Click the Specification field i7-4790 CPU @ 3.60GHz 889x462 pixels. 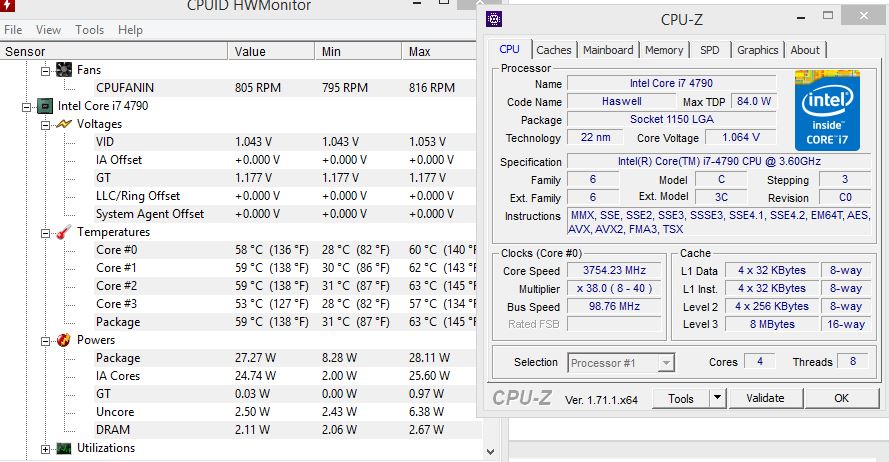719,162
